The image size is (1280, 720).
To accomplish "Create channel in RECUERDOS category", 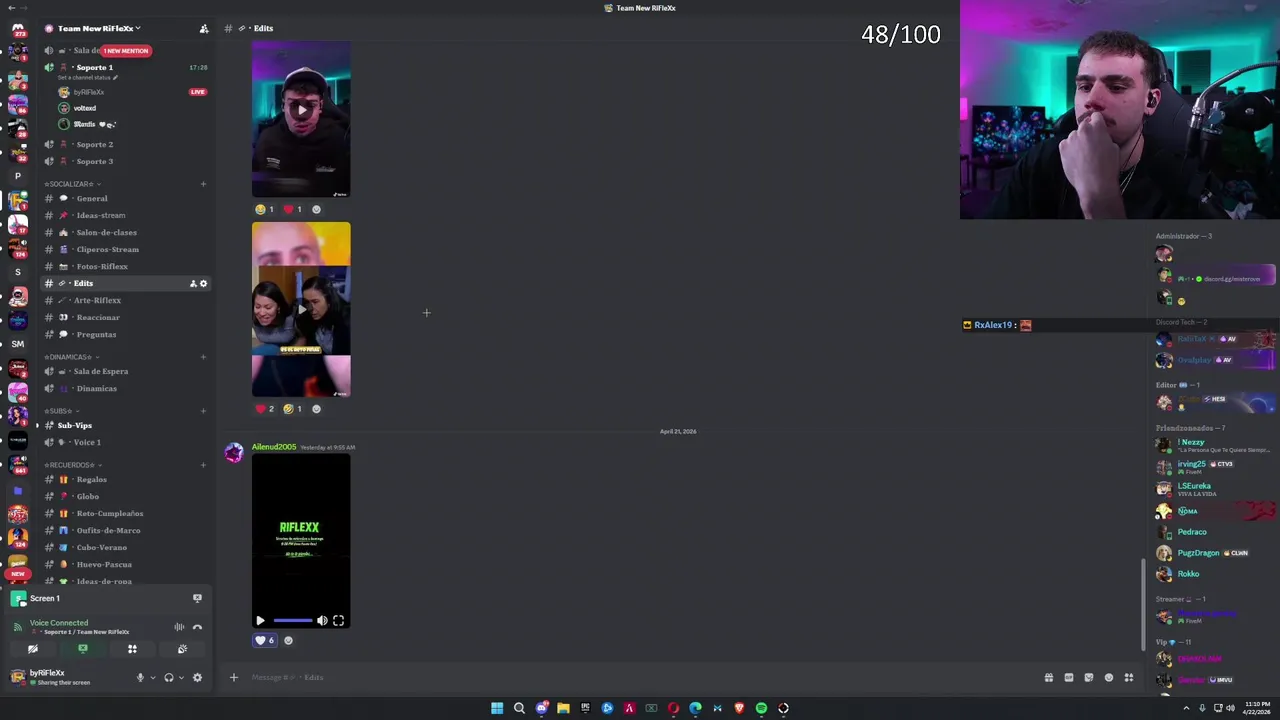I will 203,465.
